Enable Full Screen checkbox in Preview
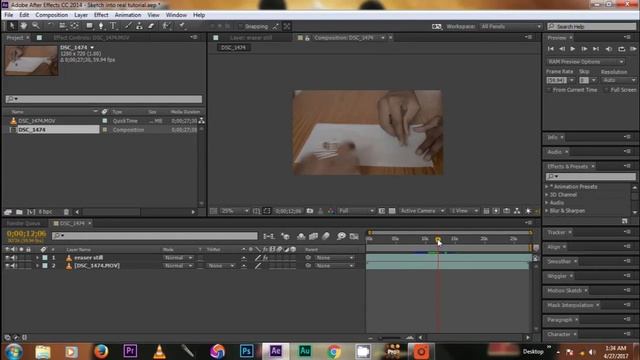Viewport: 640px width, 360px height. [607, 90]
